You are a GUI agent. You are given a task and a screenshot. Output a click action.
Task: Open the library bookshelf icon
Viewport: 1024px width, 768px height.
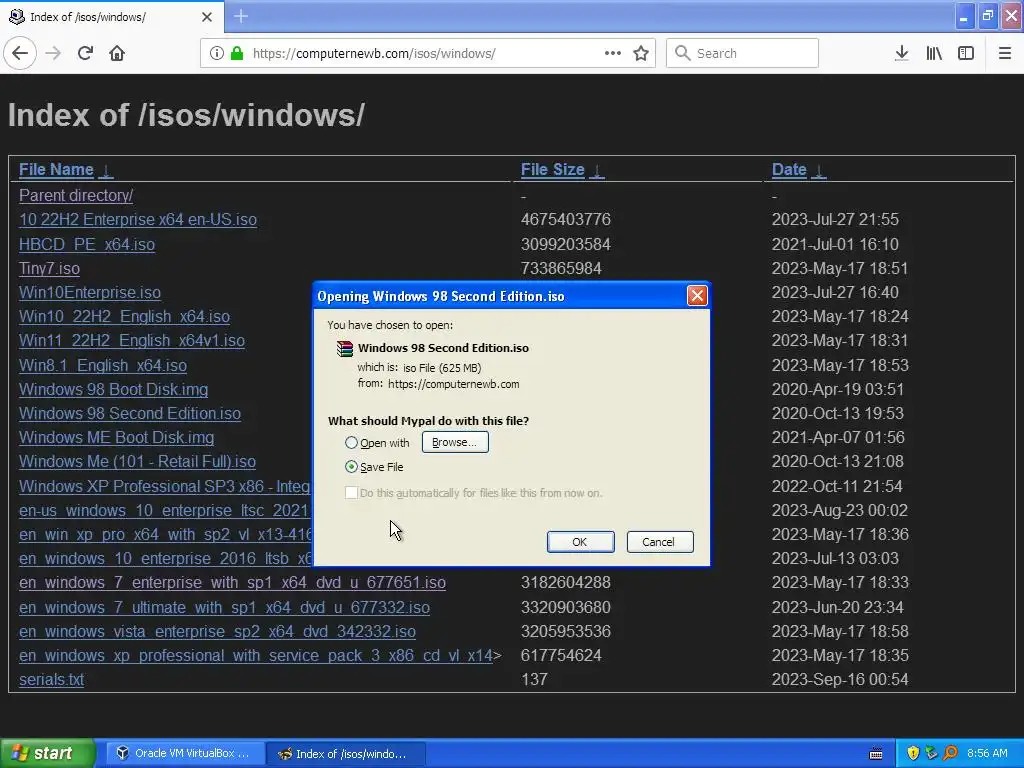pyautogui.click(x=934, y=53)
